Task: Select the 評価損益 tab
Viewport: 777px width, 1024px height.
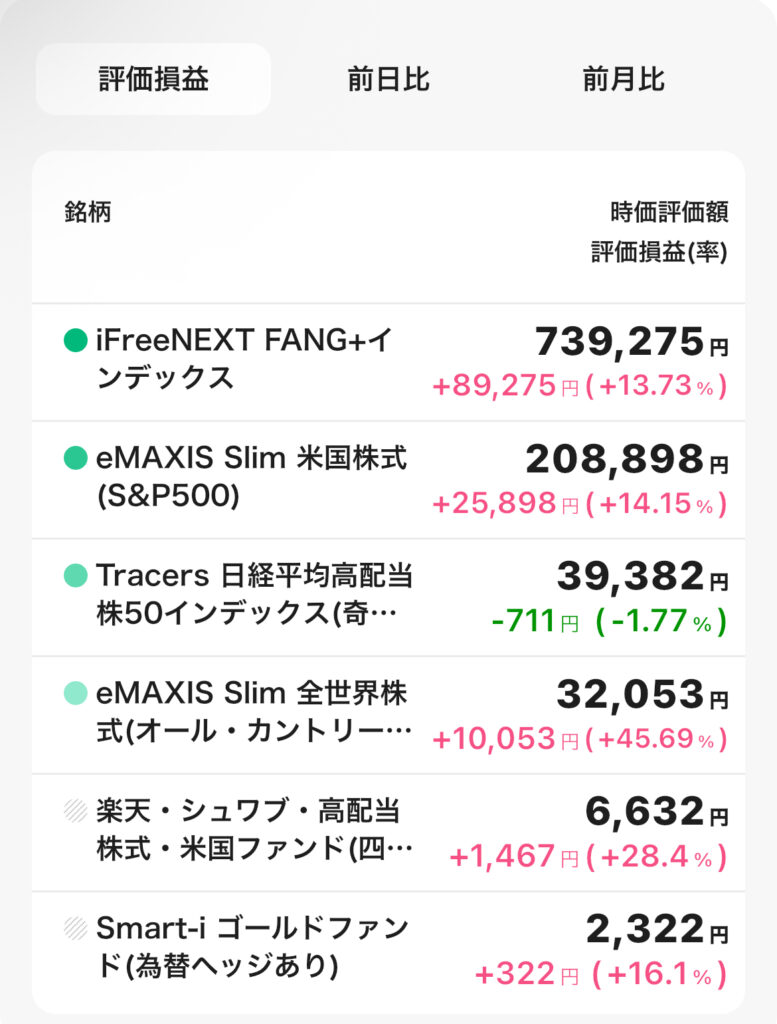Action: click(153, 79)
